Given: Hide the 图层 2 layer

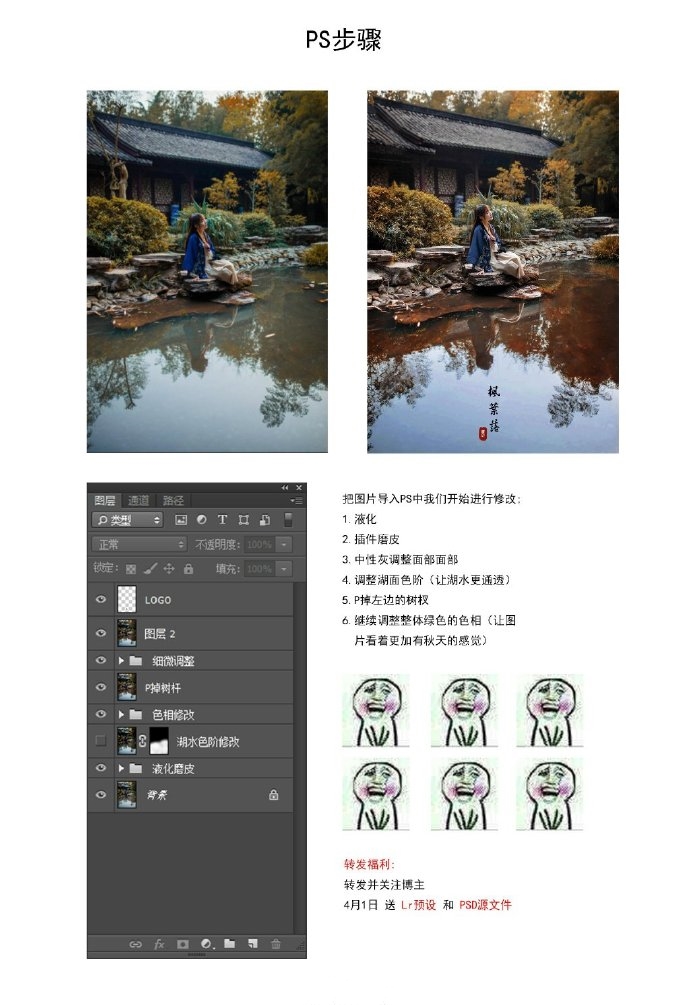Looking at the screenshot, I should click(101, 633).
